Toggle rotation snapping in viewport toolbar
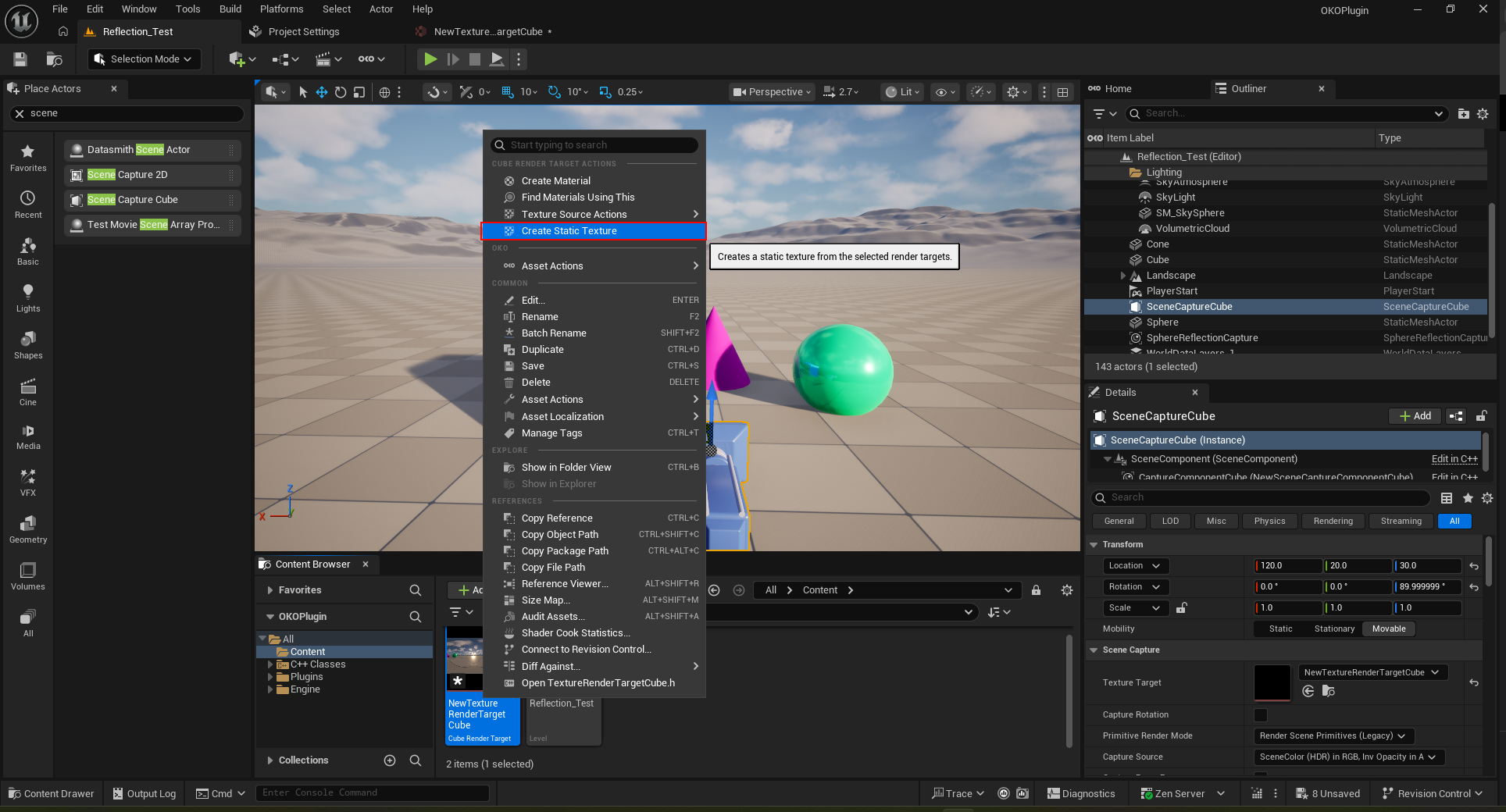 pos(554,92)
